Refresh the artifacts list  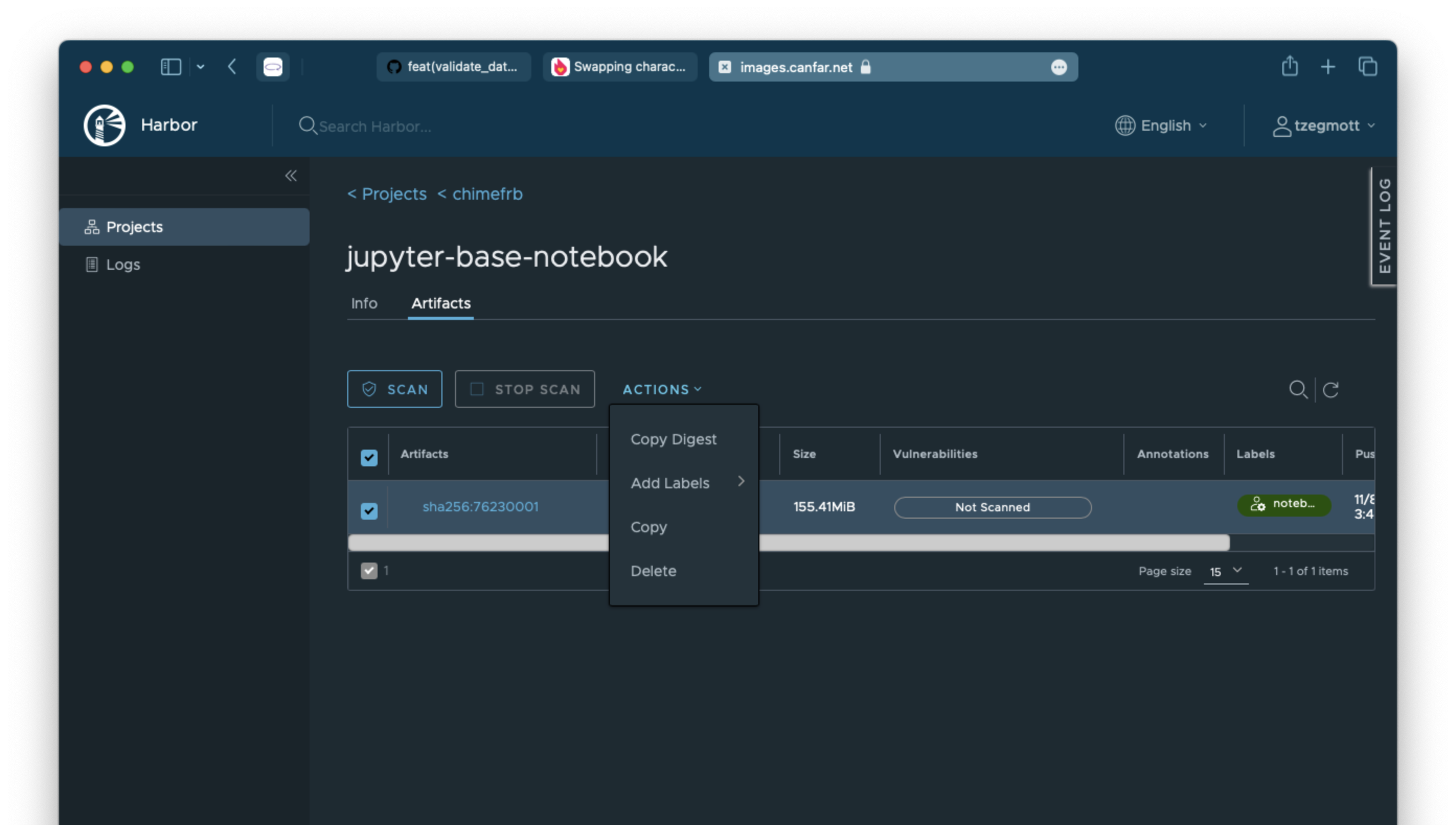point(1330,389)
